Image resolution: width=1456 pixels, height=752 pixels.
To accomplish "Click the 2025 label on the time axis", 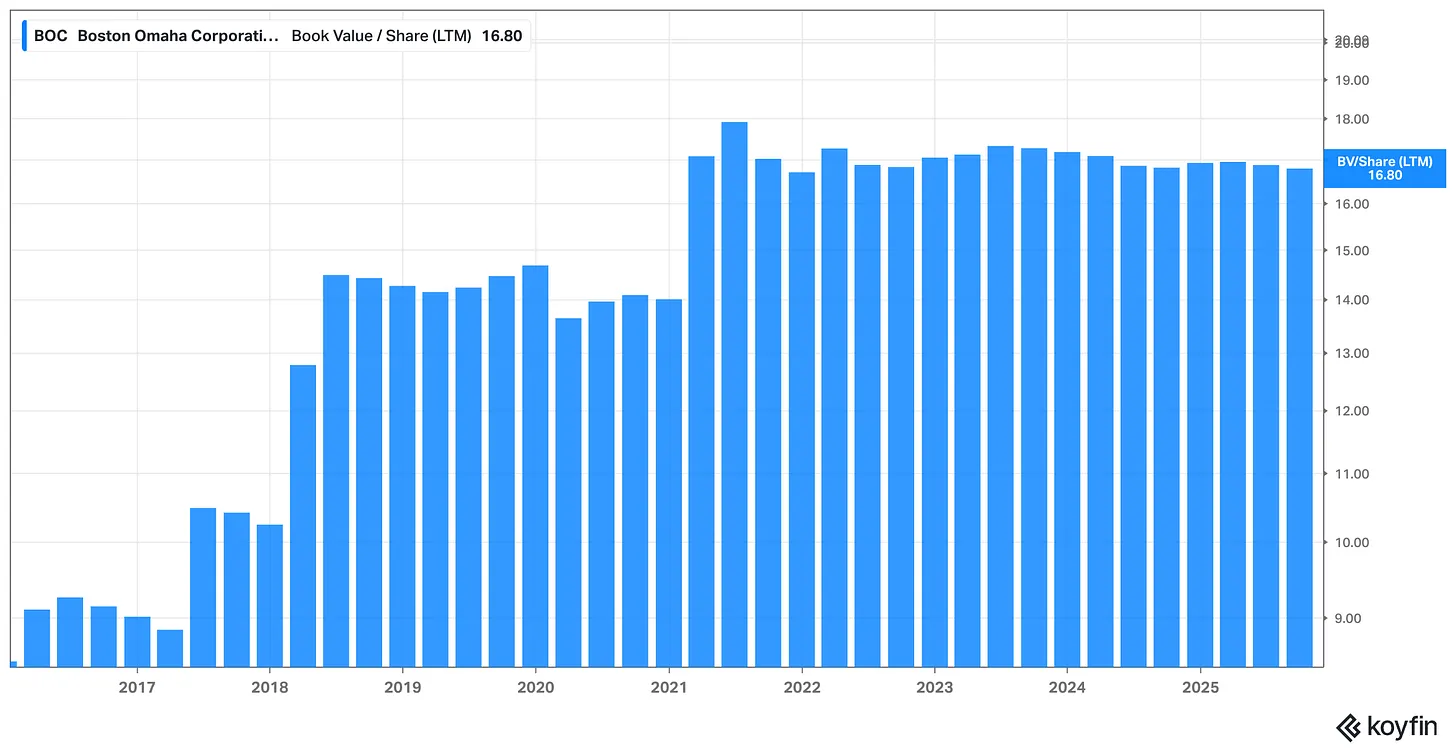I will (1200, 688).
